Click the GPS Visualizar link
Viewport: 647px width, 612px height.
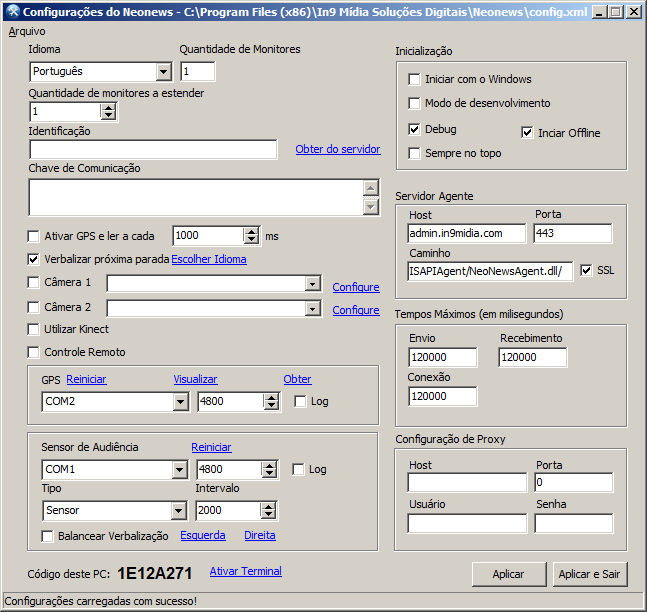click(x=195, y=379)
